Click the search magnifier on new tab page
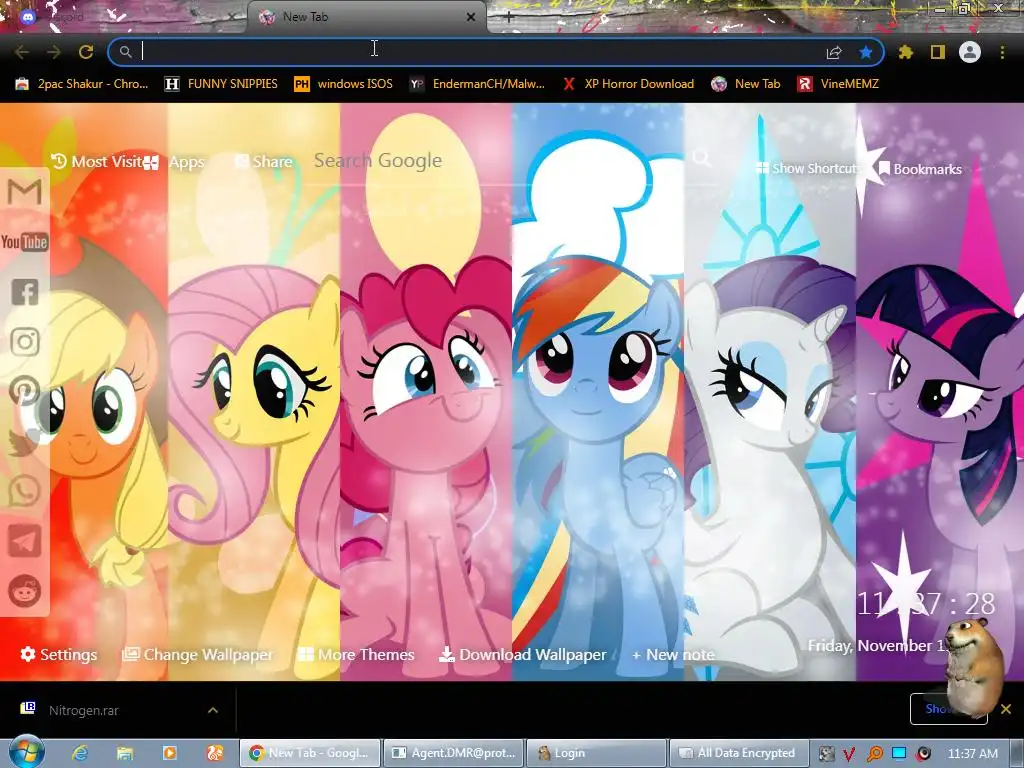This screenshot has height=768, width=1024. [x=702, y=158]
